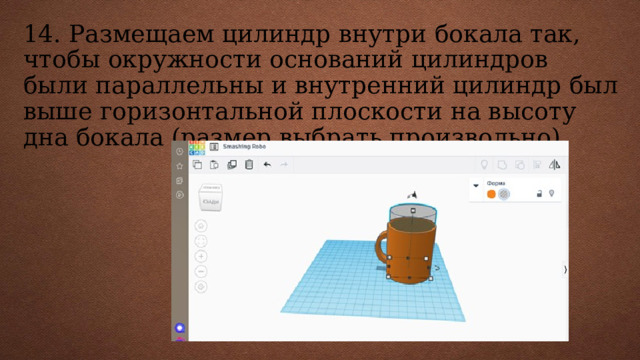Click the Fit all in view icon

201,241
